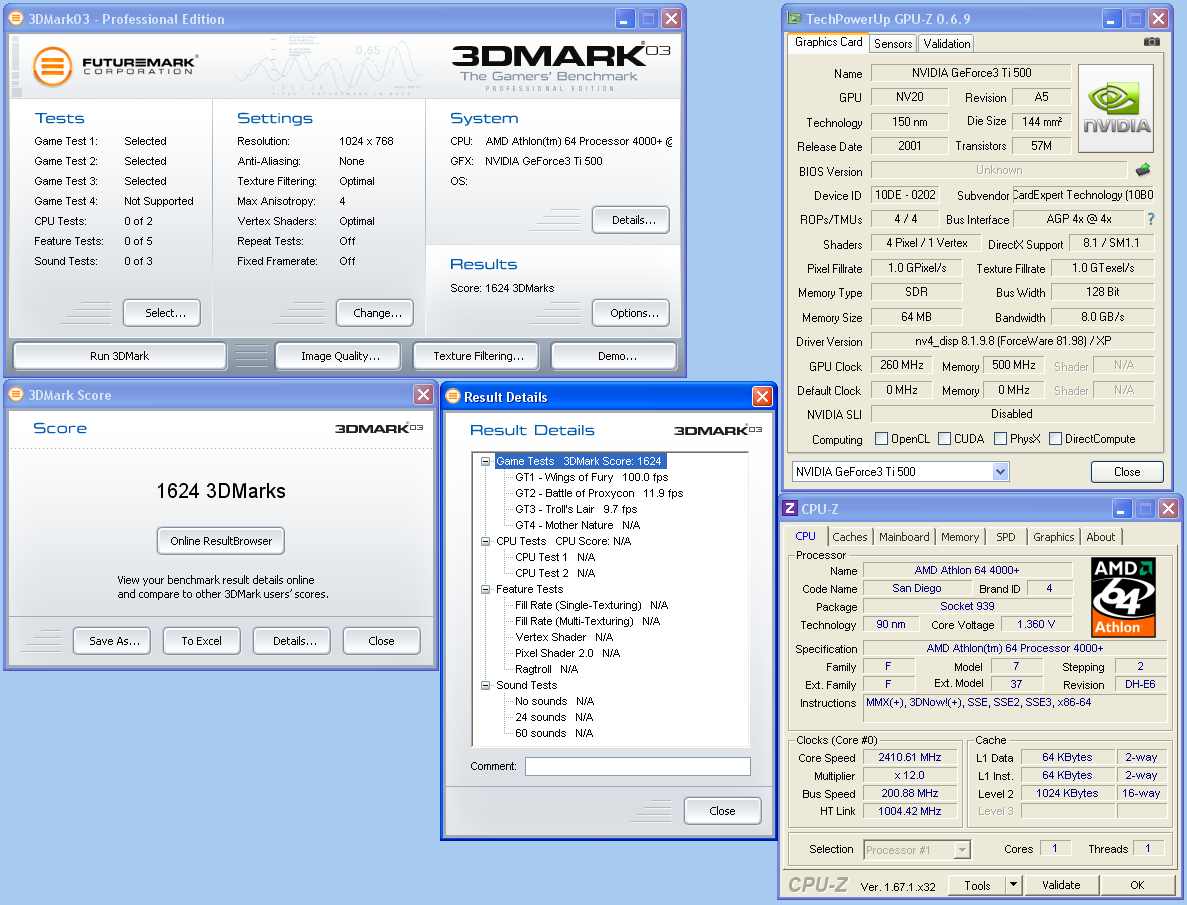Select Pixel Shader 2.0 row

pyautogui.click(x=567, y=653)
